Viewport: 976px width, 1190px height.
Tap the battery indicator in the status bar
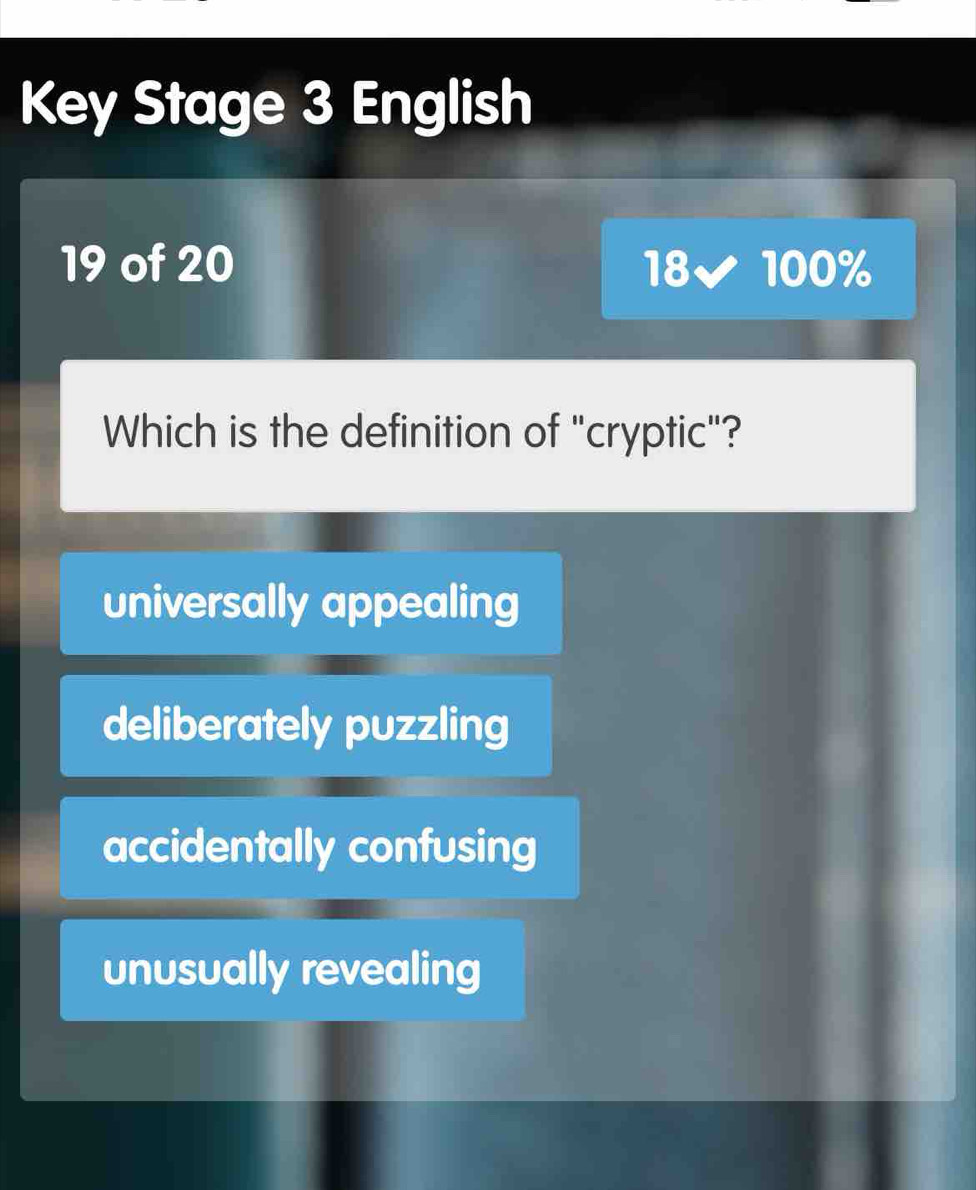click(x=880, y=2)
